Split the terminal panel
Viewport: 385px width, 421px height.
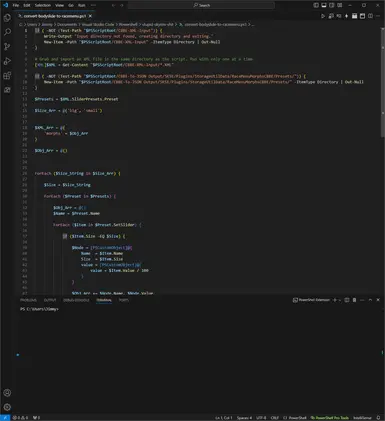coord(347,300)
